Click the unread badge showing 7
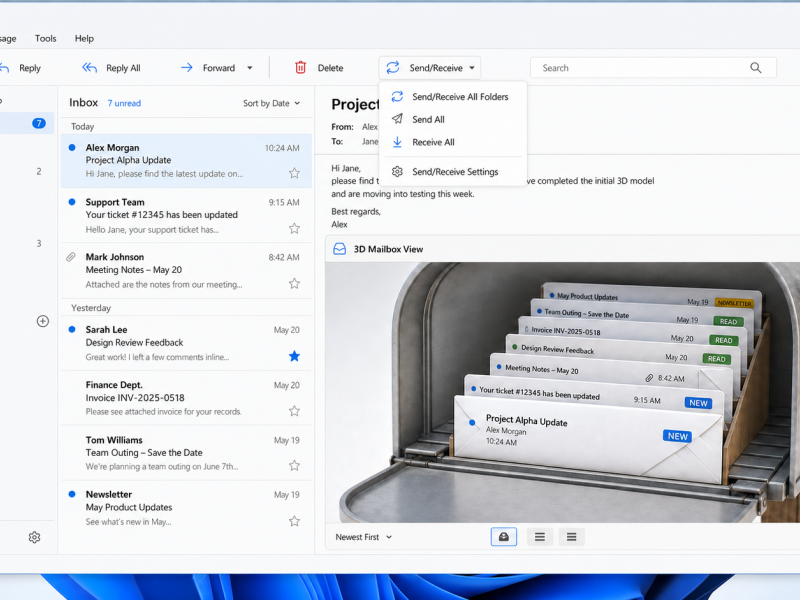 pos(39,123)
